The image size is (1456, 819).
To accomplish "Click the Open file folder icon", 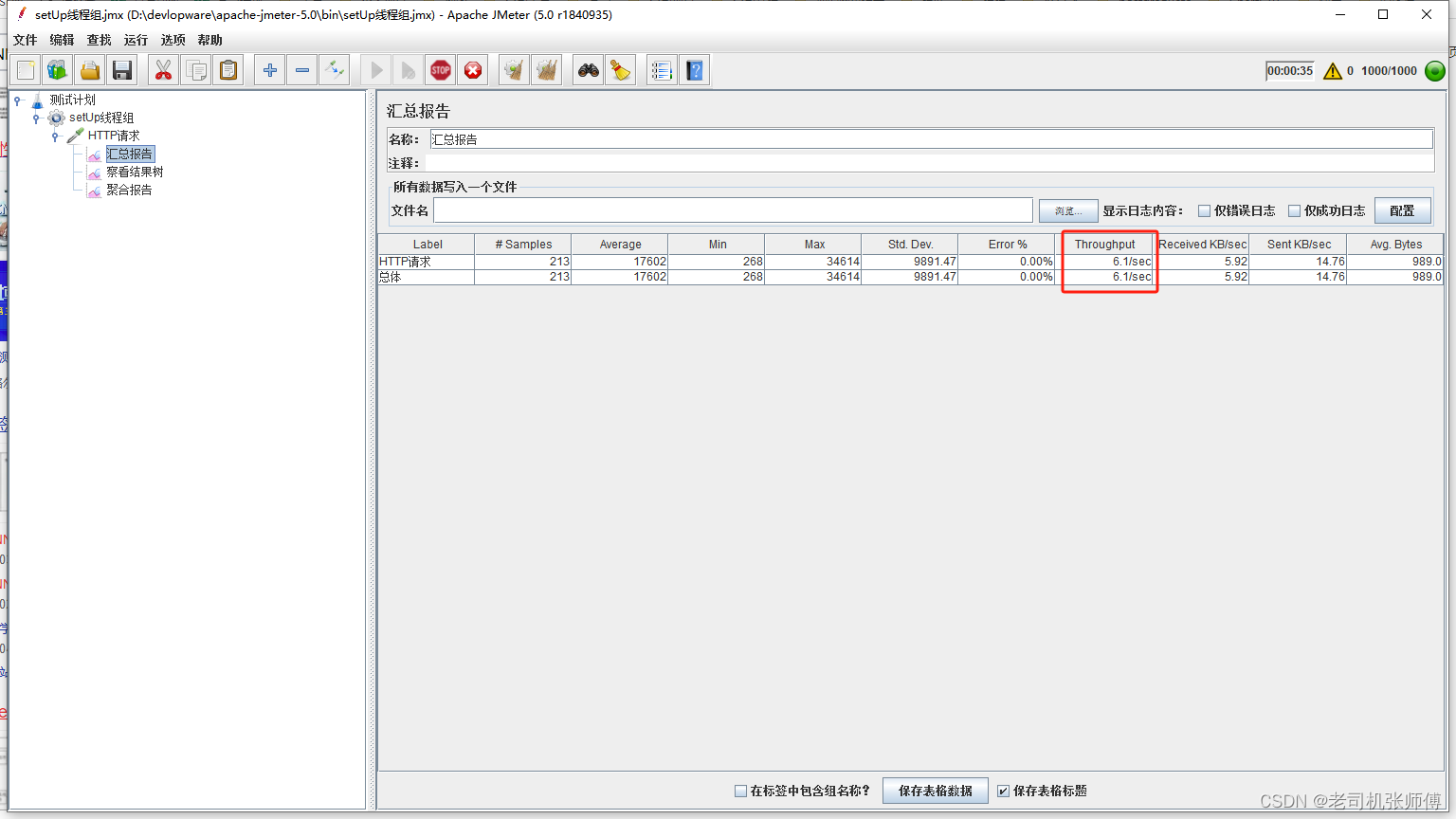I will click(x=90, y=70).
